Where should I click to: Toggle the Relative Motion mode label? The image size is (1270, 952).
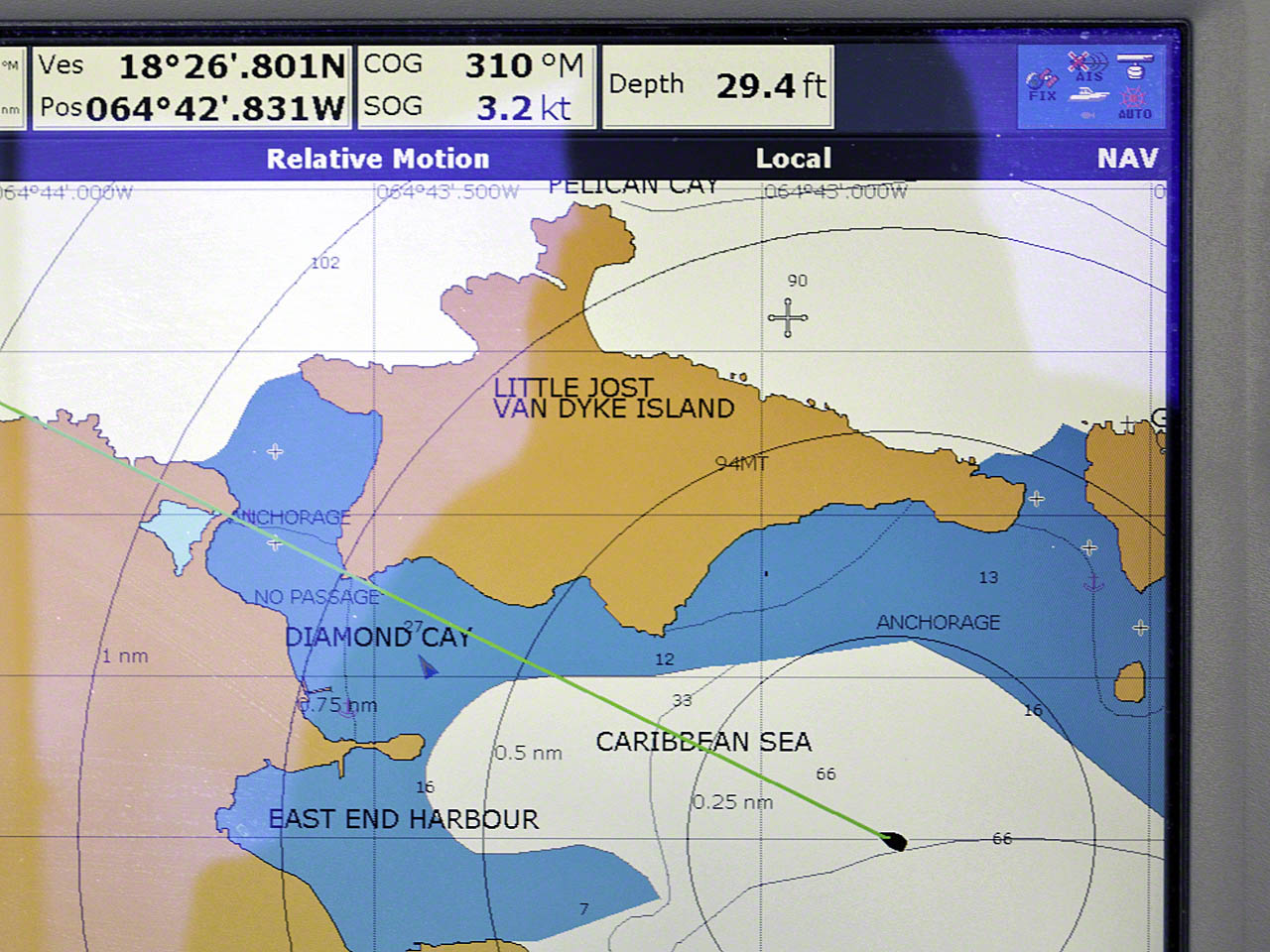pyautogui.click(x=377, y=159)
